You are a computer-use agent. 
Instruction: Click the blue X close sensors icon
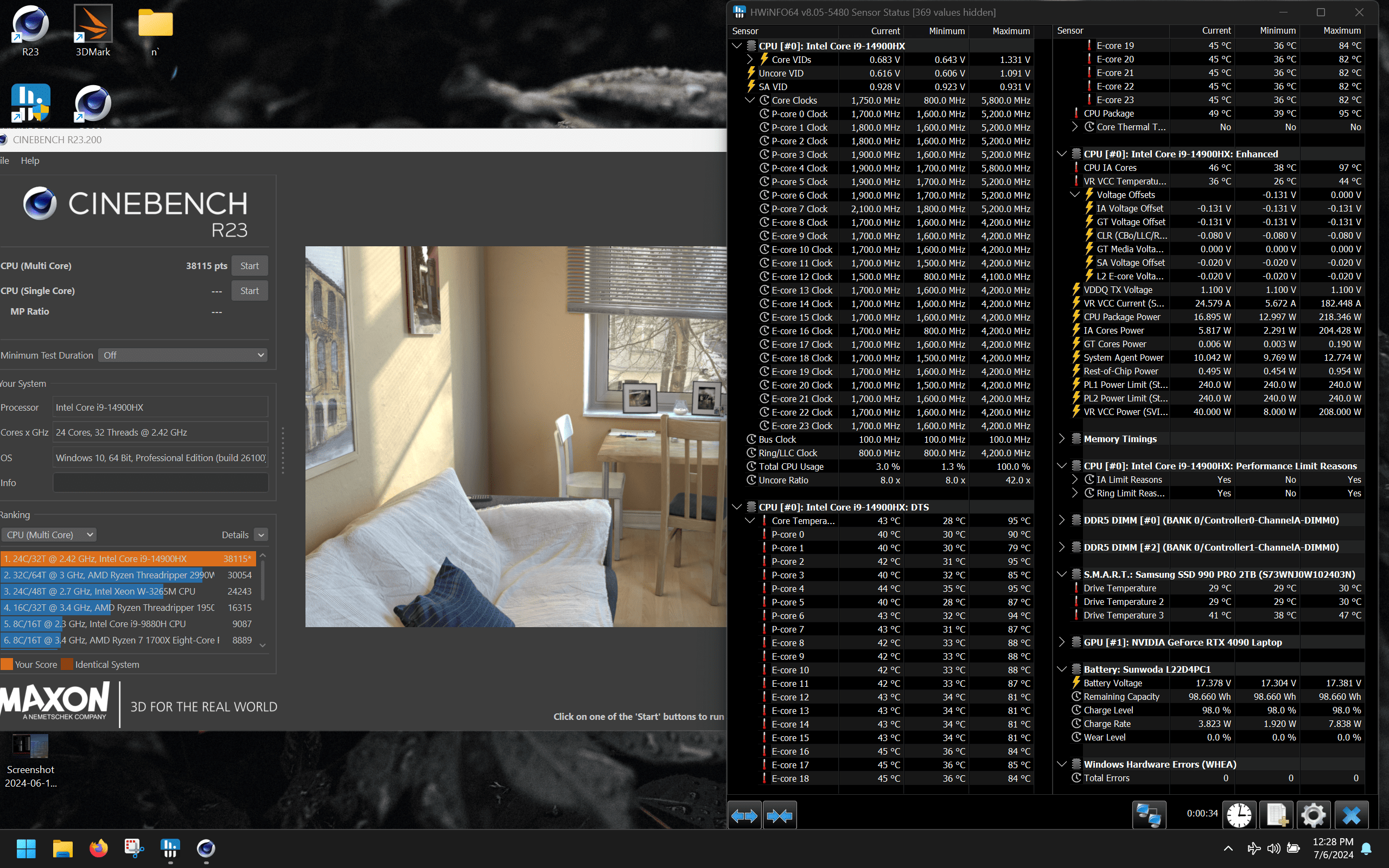[1351, 815]
